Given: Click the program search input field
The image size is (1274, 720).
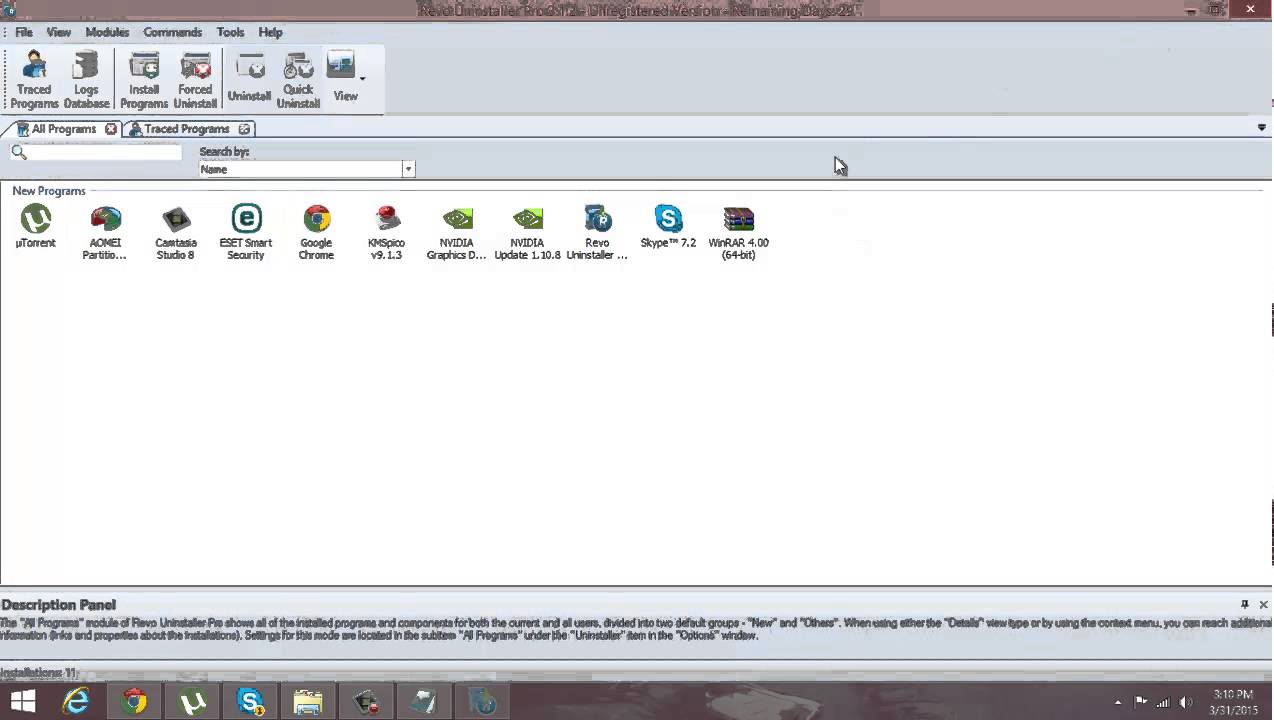Looking at the screenshot, I should coord(105,152).
